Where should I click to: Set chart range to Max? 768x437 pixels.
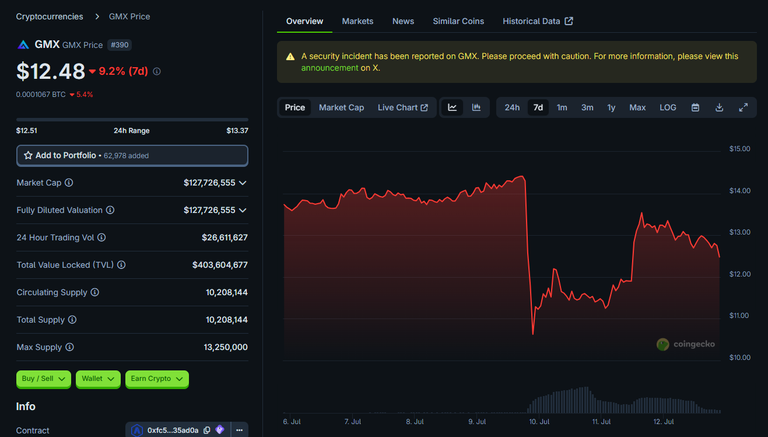tap(637, 108)
